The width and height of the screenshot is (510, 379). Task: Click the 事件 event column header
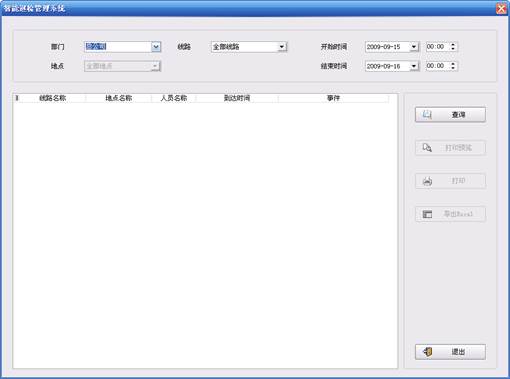[333, 98]
